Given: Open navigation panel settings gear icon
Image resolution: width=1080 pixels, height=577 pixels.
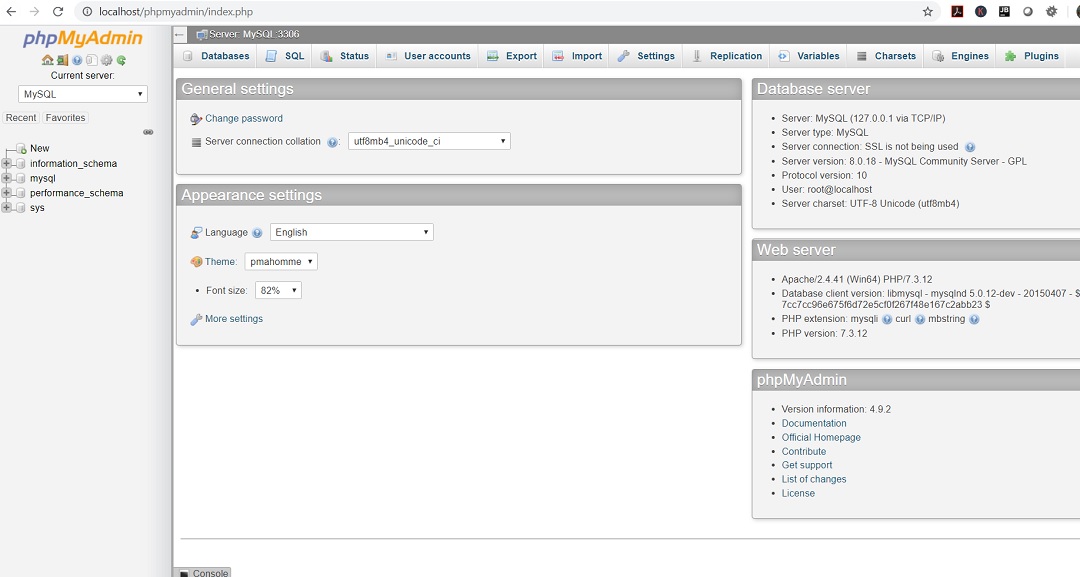Looking at the screenshot, I should 106,60.
